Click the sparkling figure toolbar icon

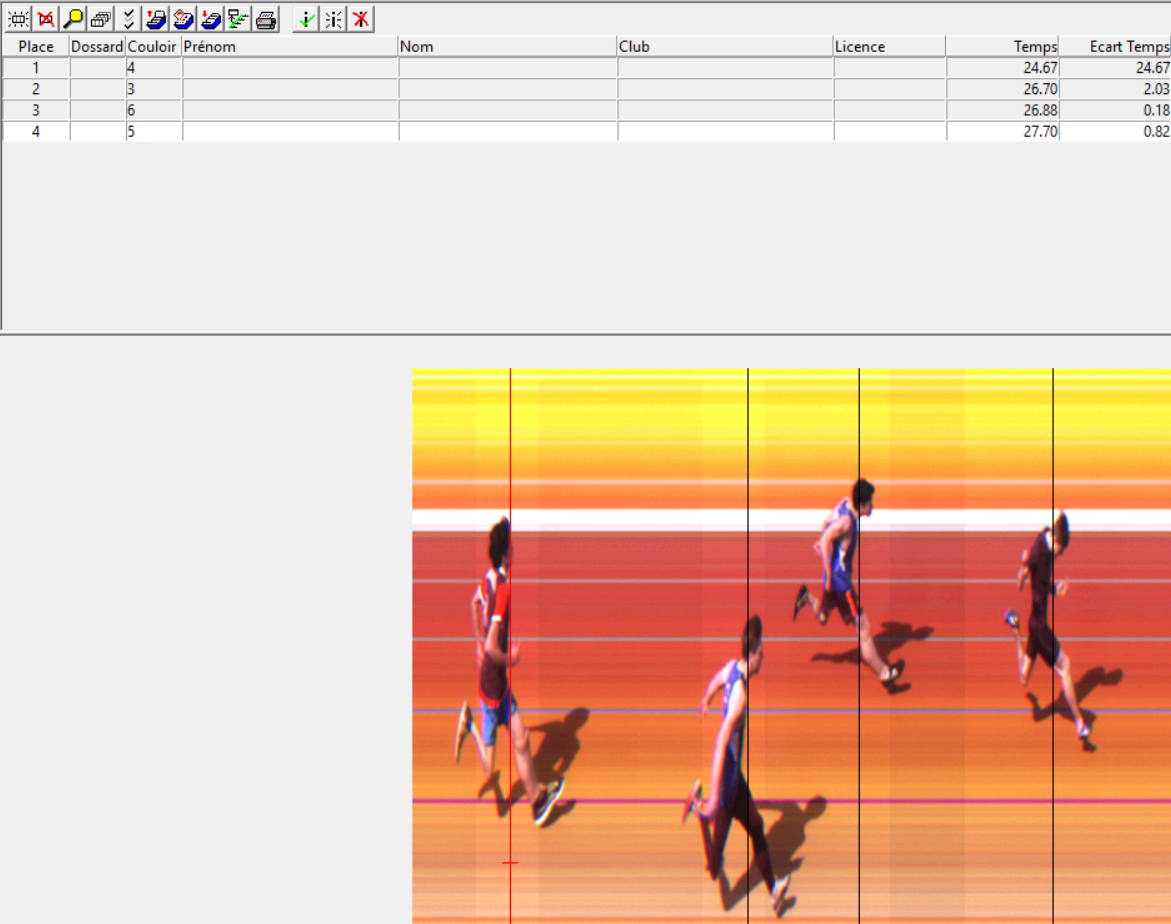333,19
